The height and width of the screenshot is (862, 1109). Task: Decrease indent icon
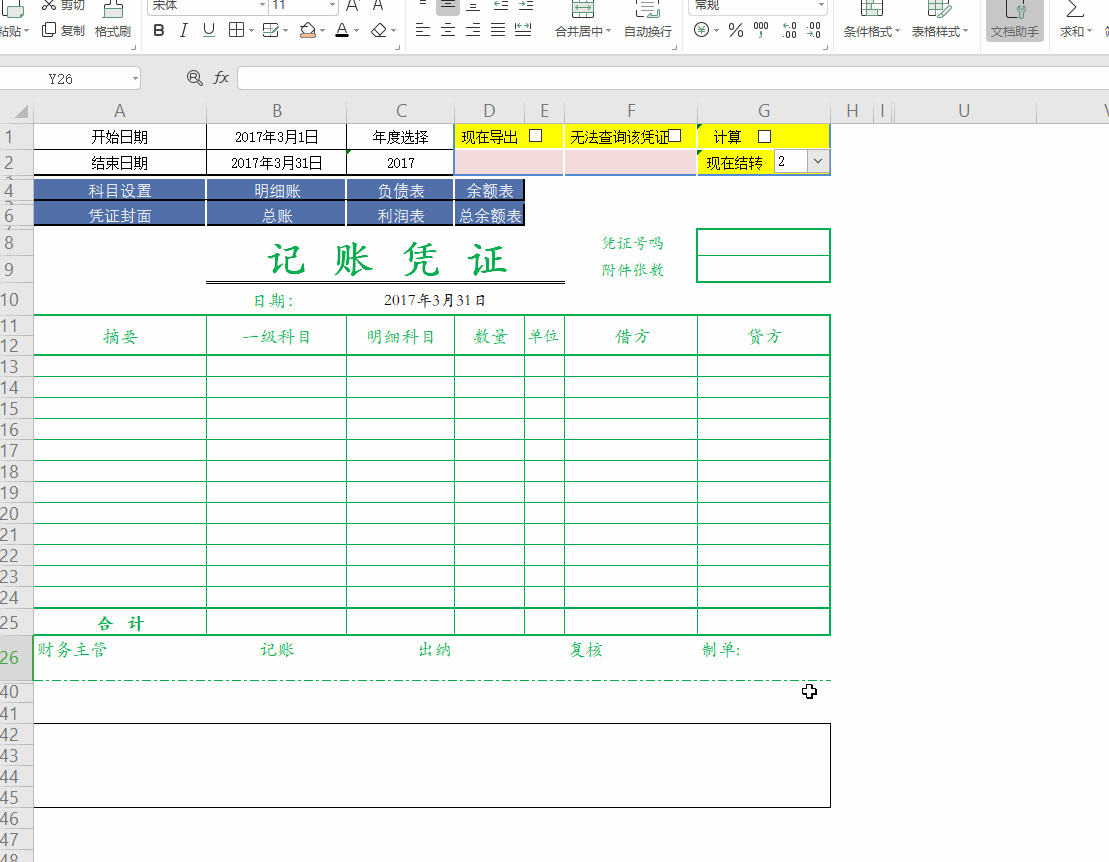click(501, 6)
